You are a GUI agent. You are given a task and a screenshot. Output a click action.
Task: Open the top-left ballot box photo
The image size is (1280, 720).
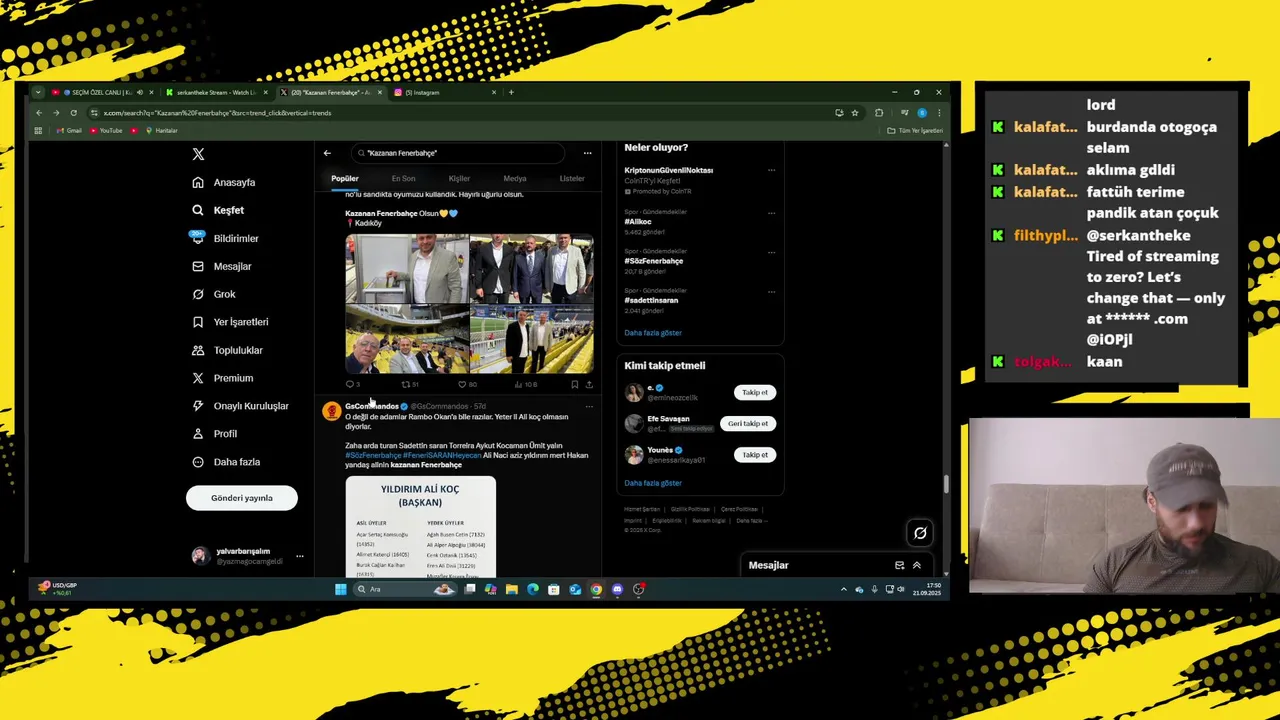407,268
